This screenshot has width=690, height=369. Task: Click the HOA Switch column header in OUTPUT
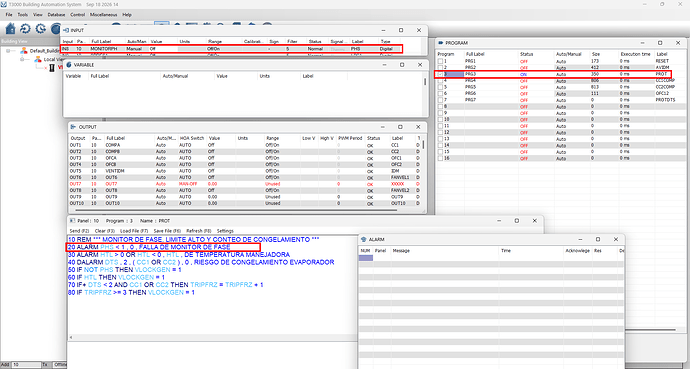tap(192, 138)
